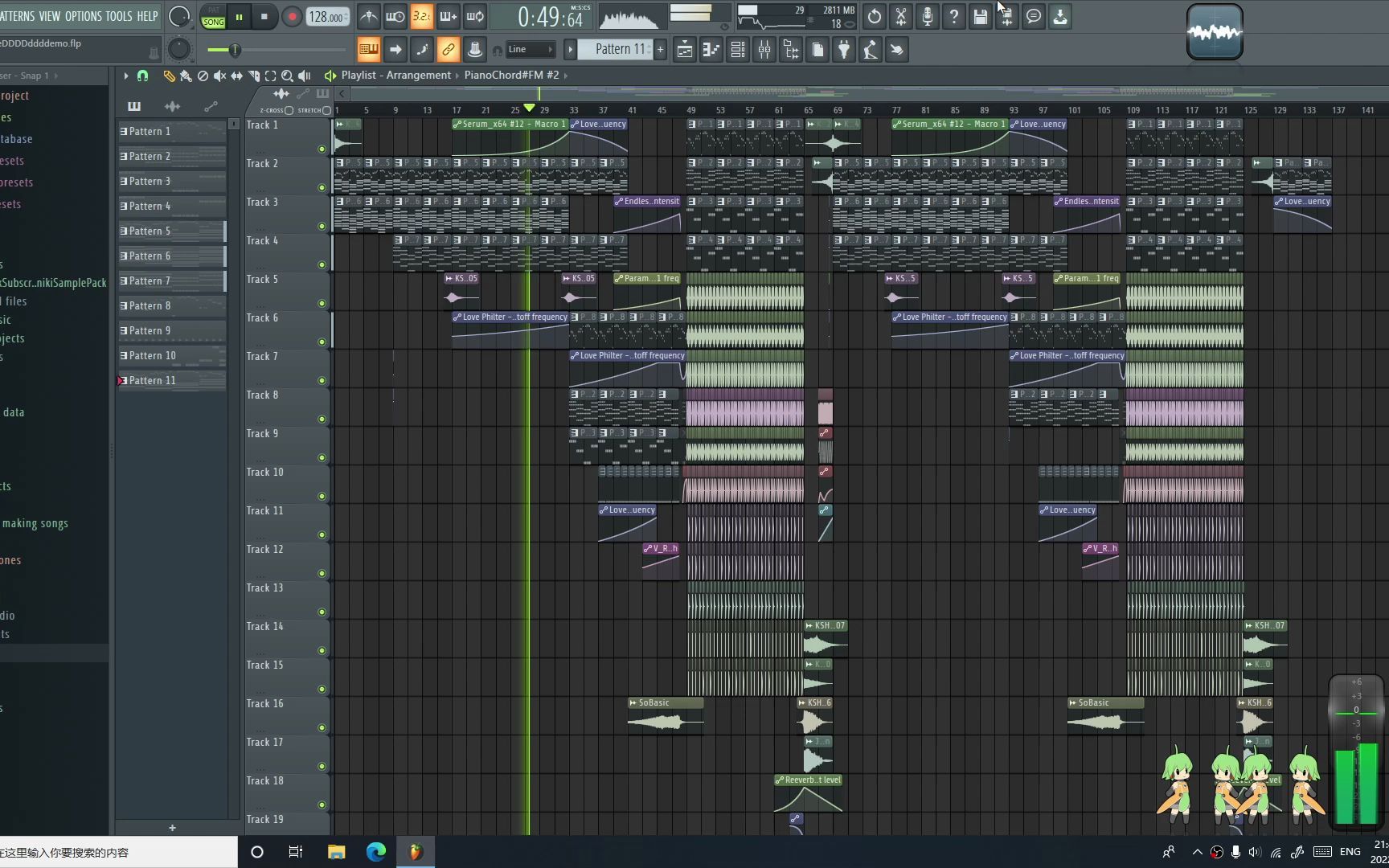Screen dimensions: 1389x868
Task: Click the tempo field showing 128.000
Action: point(328,17)
